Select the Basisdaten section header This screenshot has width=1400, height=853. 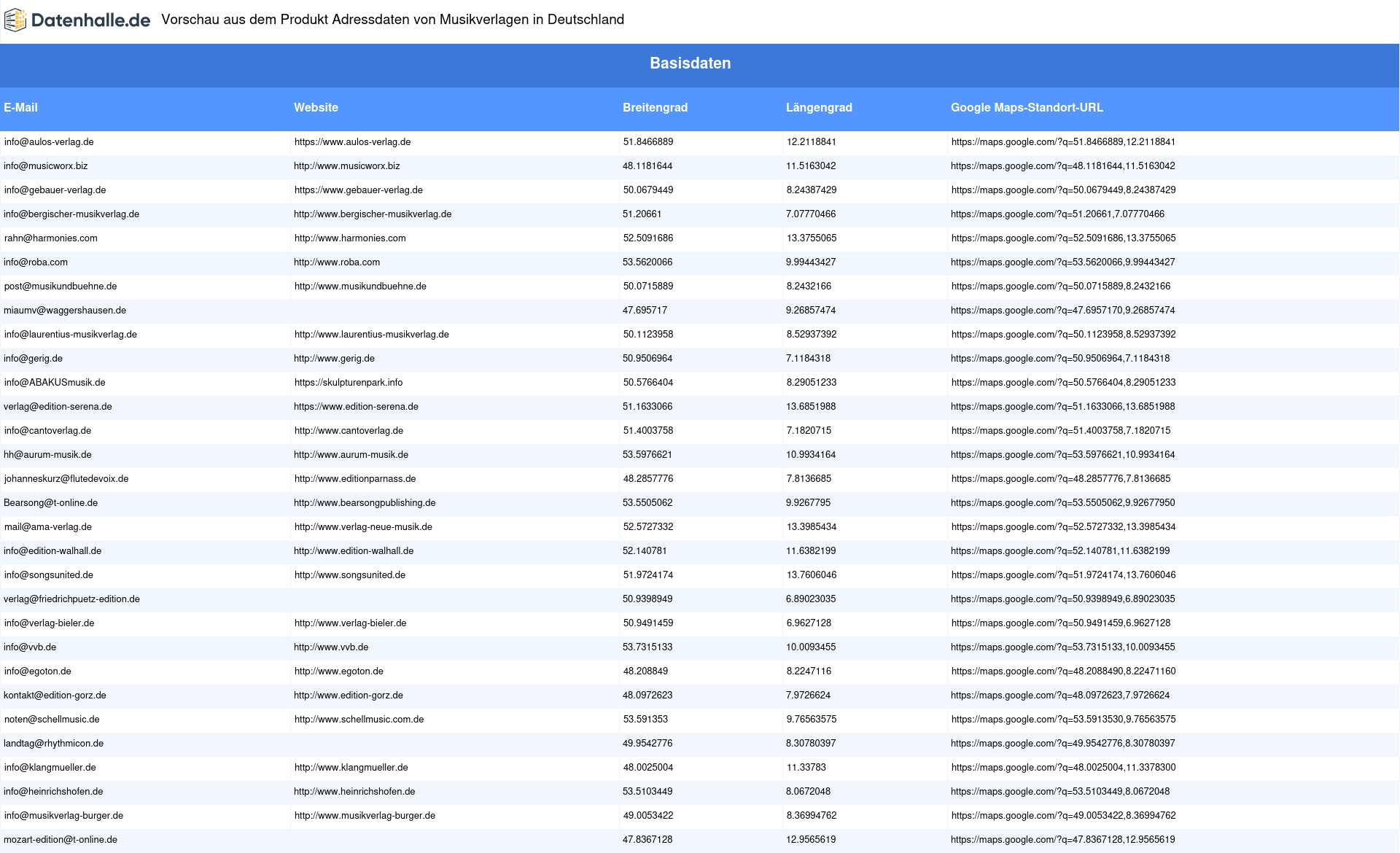coord(690,63)
